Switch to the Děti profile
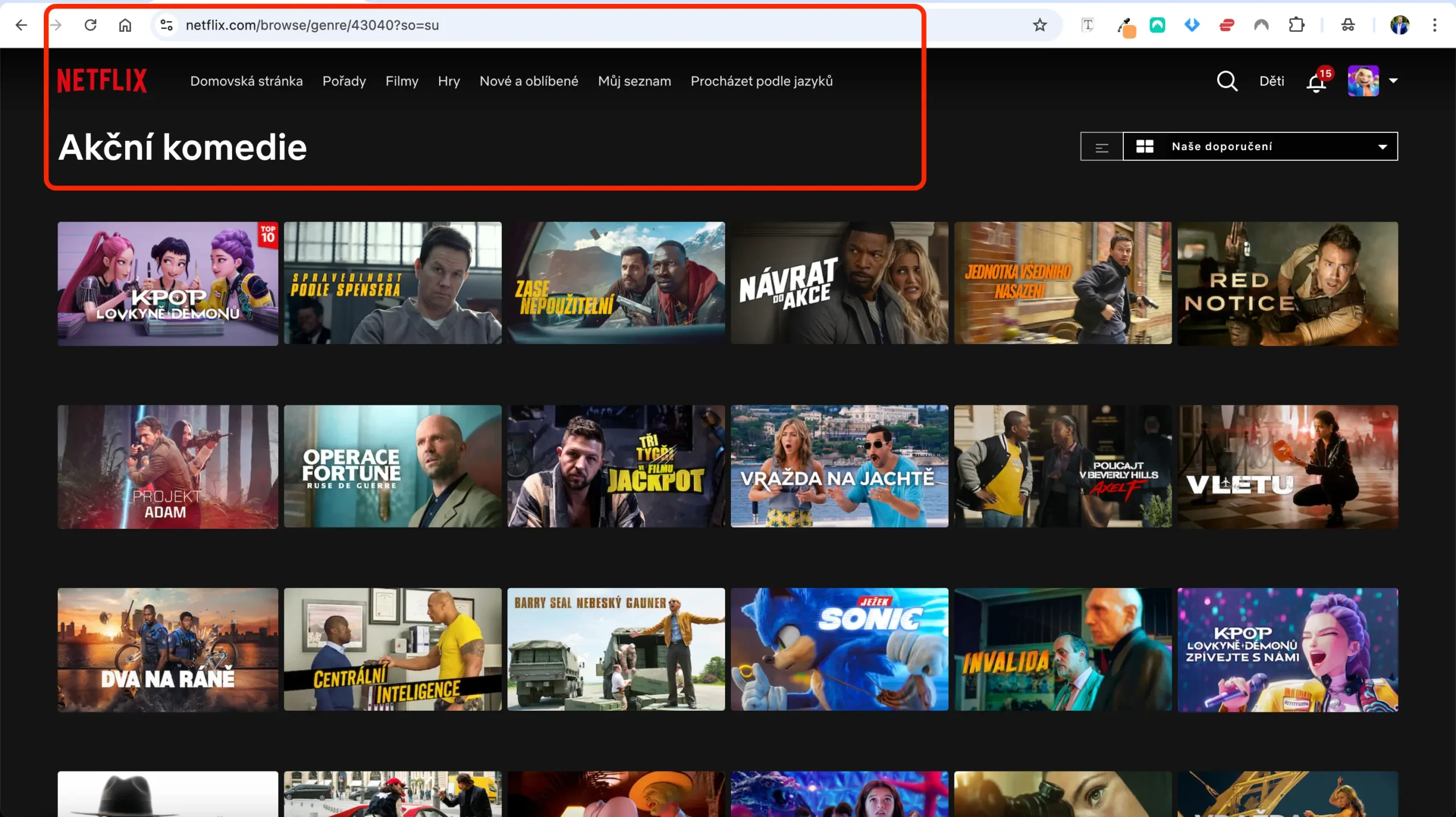 click(x=1271, y=81)
